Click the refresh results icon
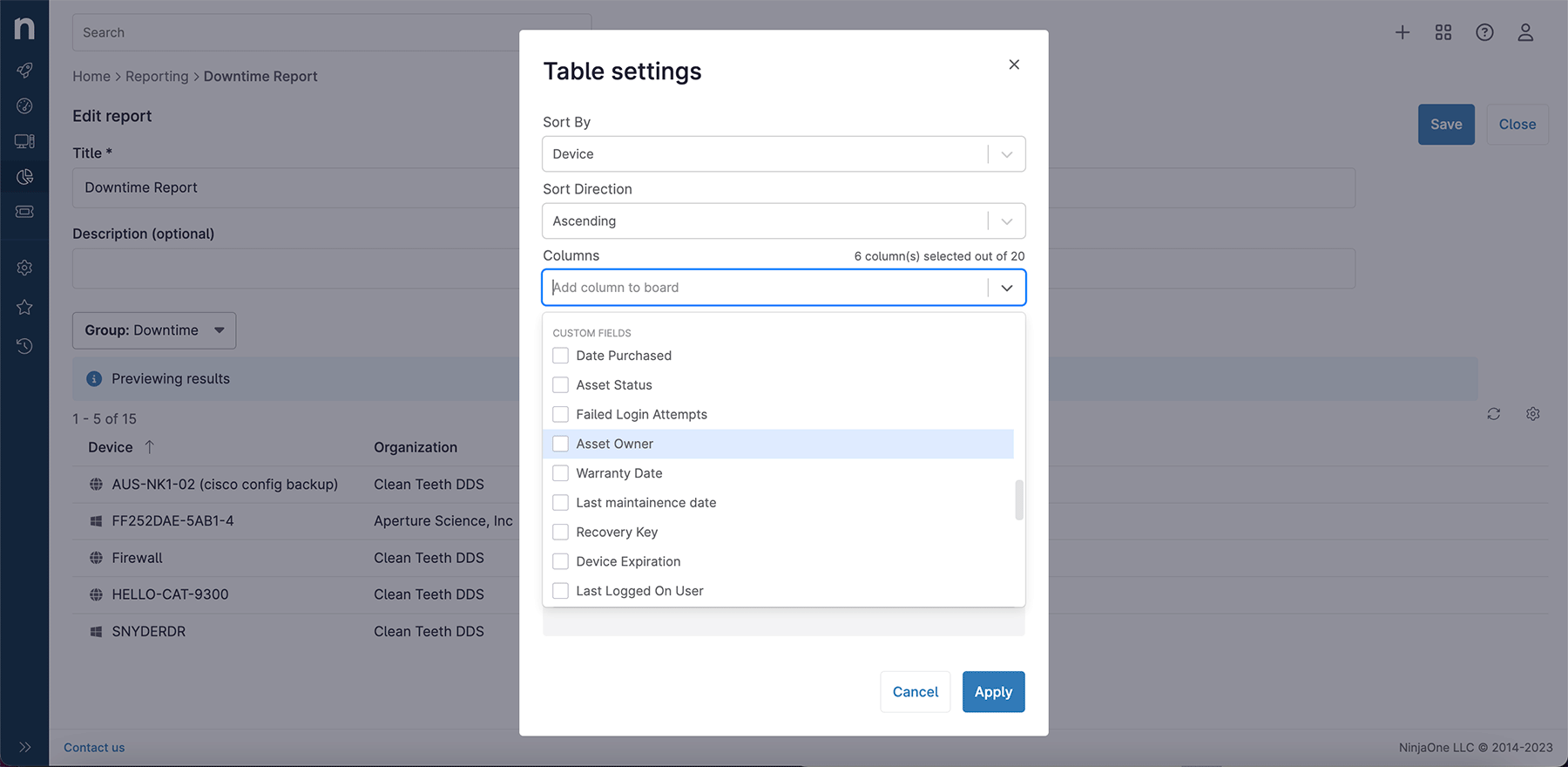Viewport: 1568px width, 767px height. pyautogui.click(x=1493, y=414)
